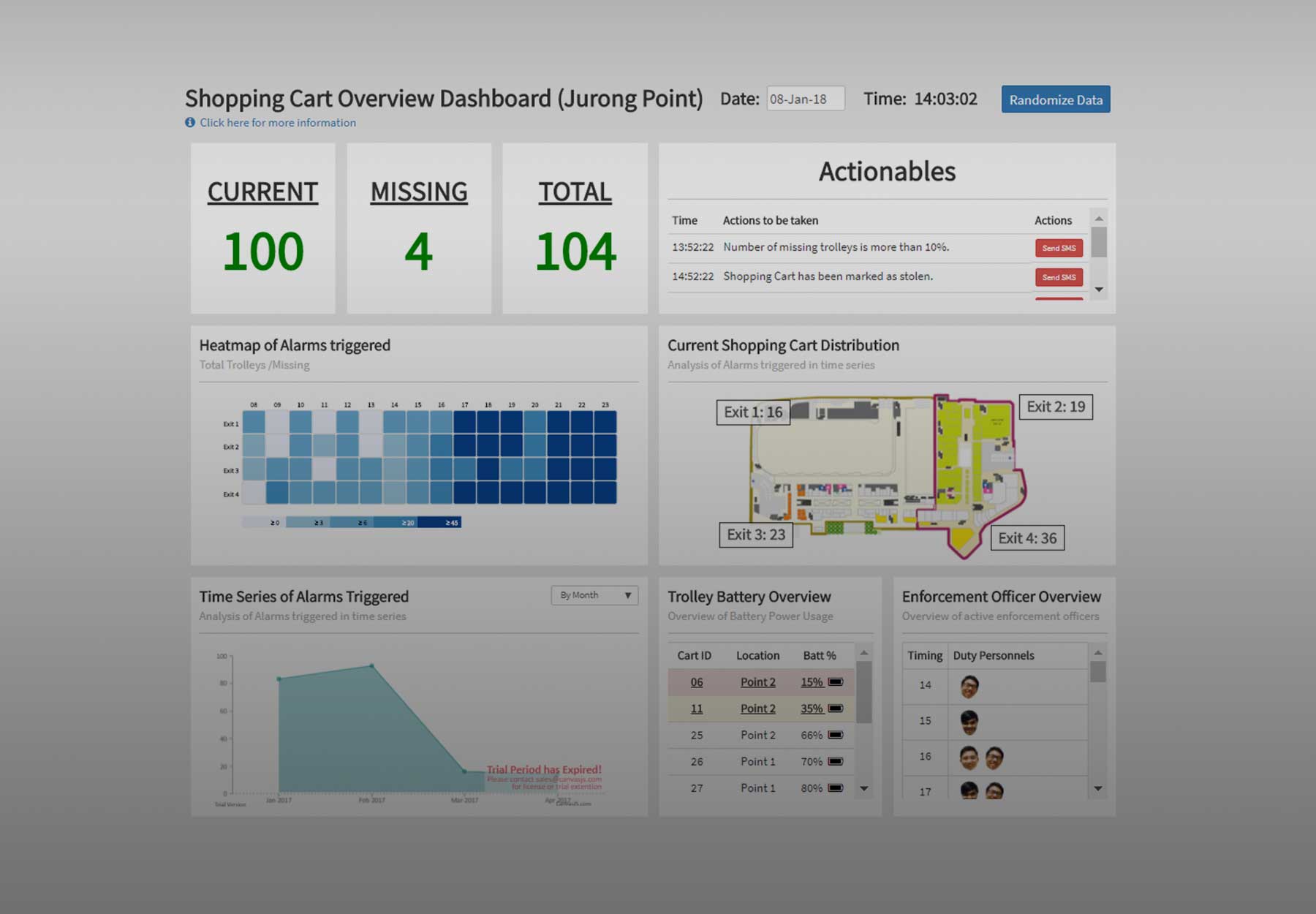1316x914 pixels.
Task: Edit the Date field showing 08-Jan-18
Action: 806,99
